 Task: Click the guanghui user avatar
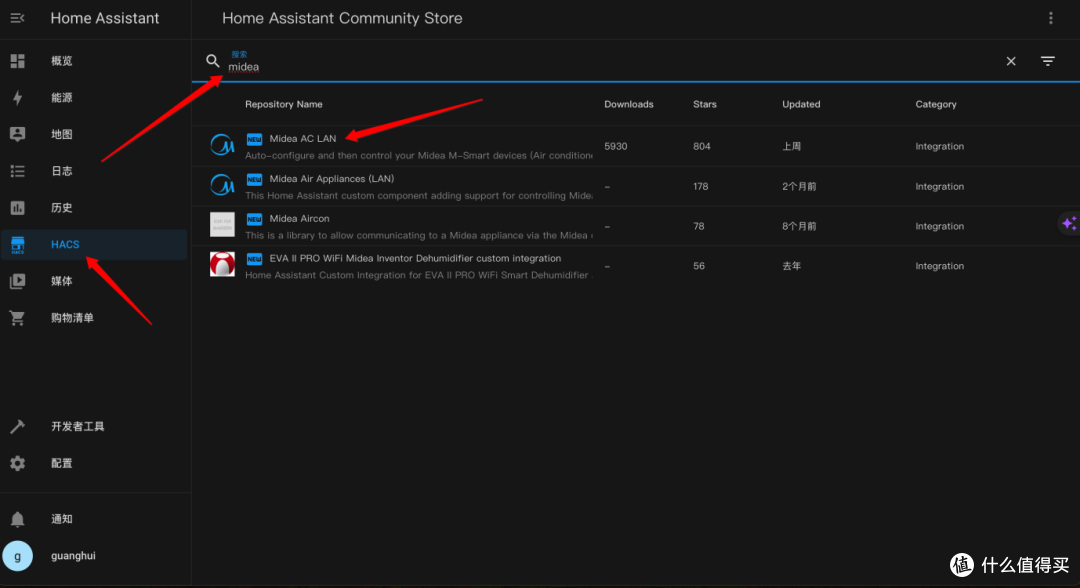[x=17, y=556]
